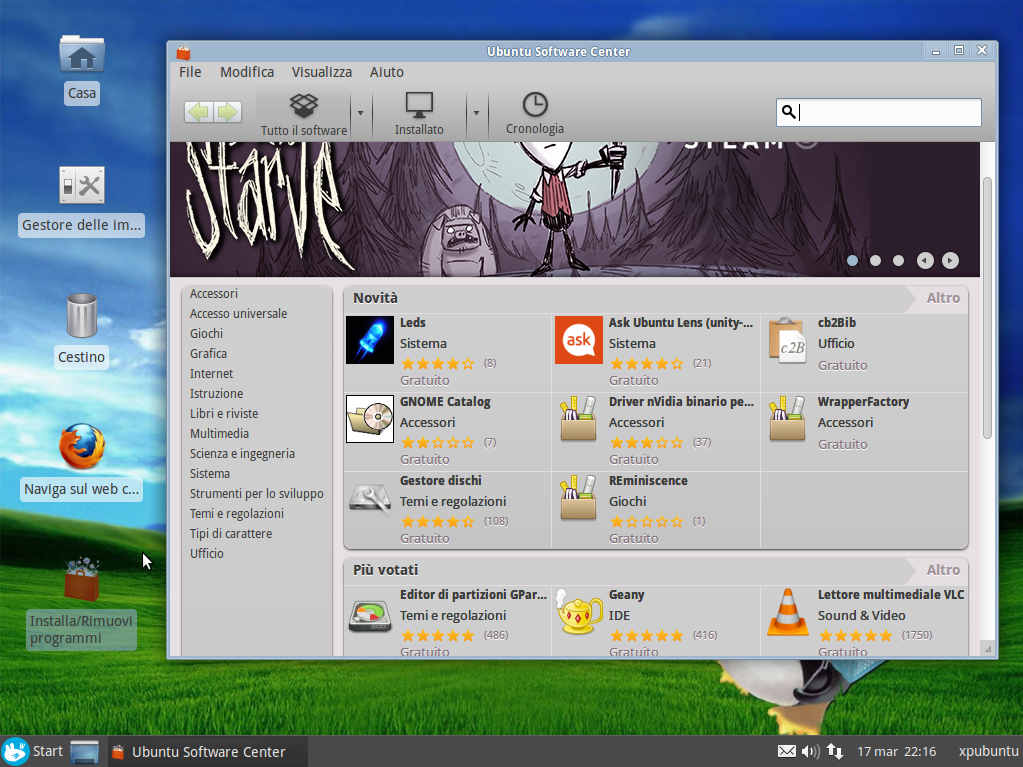Open the Ask Ubuntu Lens icon
The width and height of the screenshot is (1023, 767).
[x=579, y=340]
